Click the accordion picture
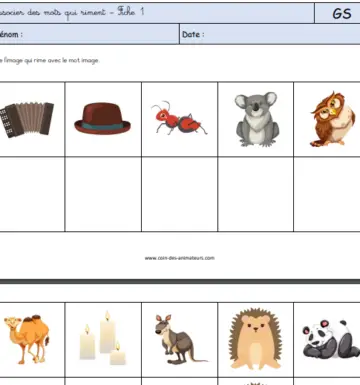The image size is (360, 385). (27, 119)
